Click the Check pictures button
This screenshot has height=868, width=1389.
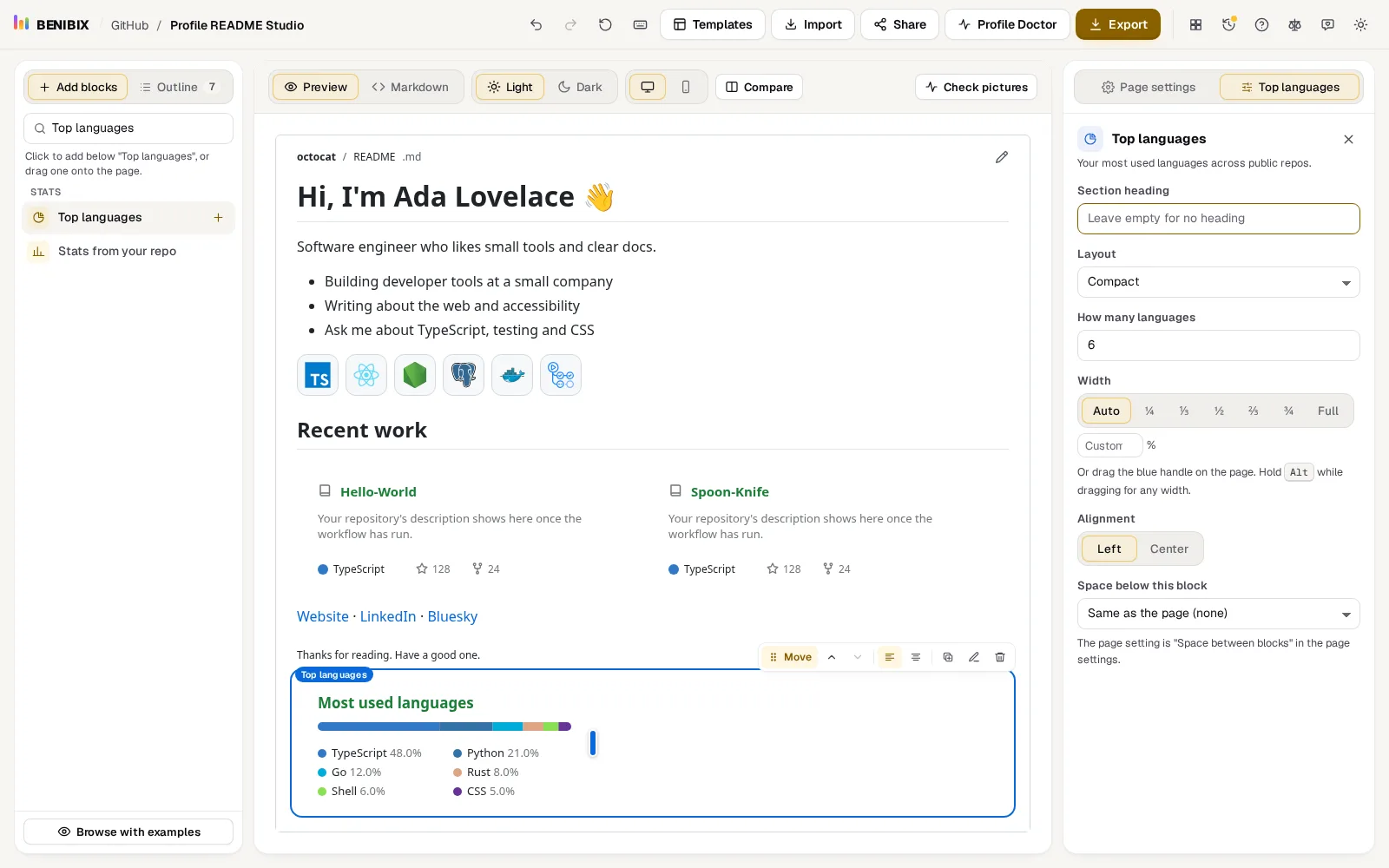[x=976, y=87]
